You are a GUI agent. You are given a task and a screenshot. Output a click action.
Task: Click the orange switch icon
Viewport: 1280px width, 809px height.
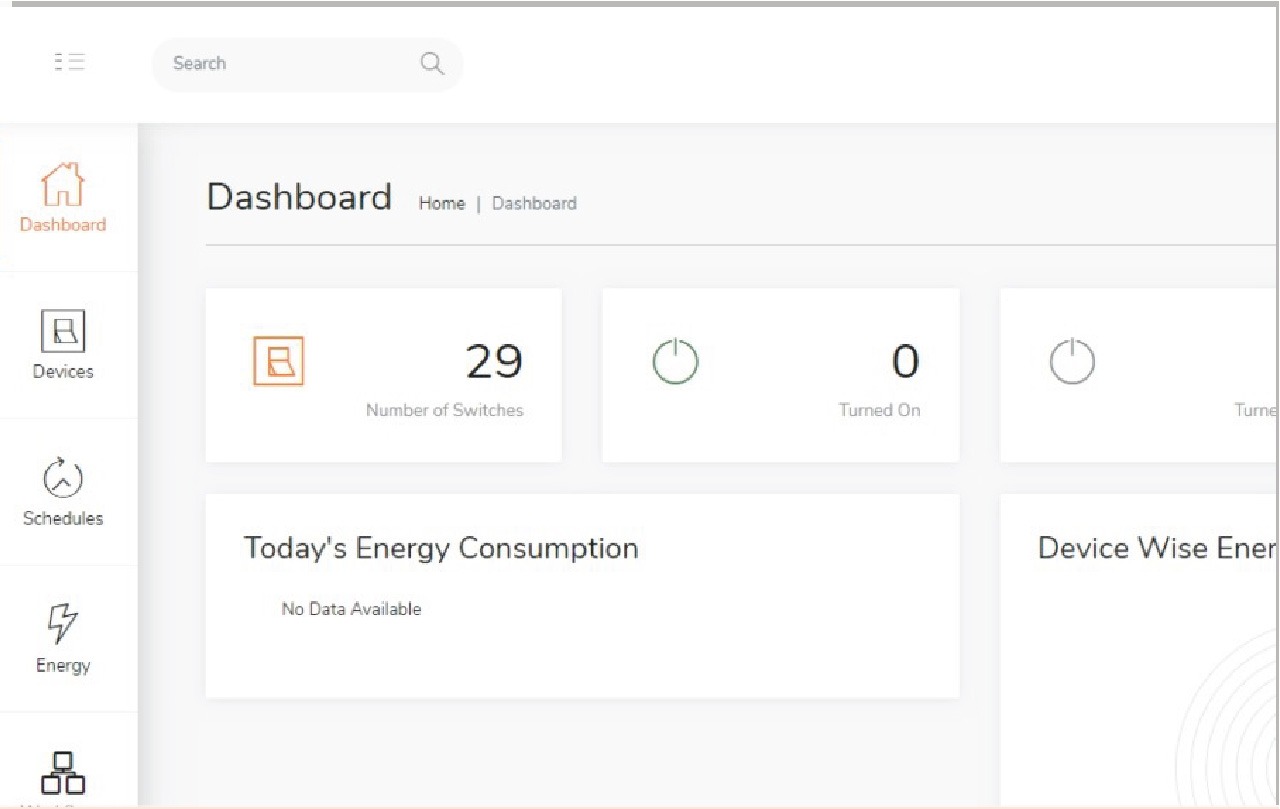pos(278,361)
